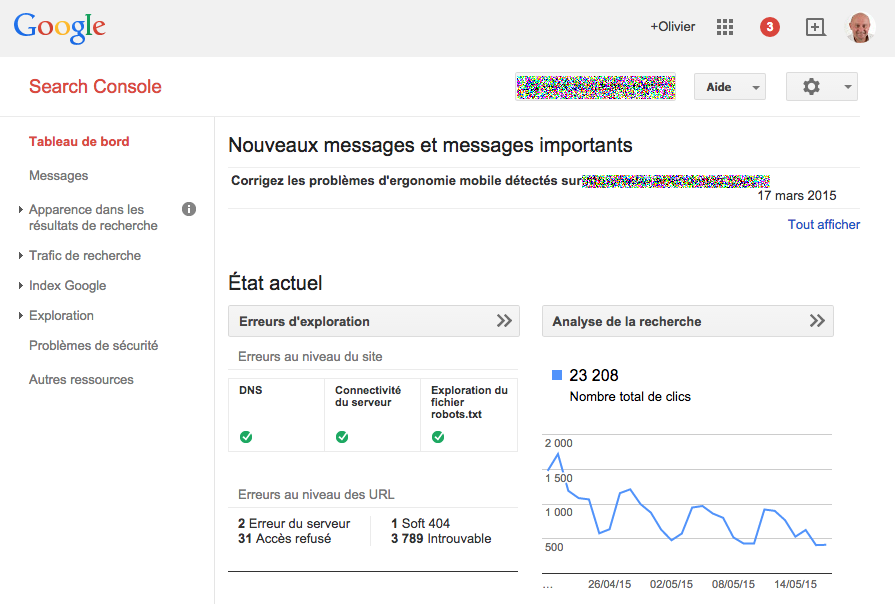895x604 pixels.
Task: Select Tableau de bord in sidebar
Action: [79, 142]
